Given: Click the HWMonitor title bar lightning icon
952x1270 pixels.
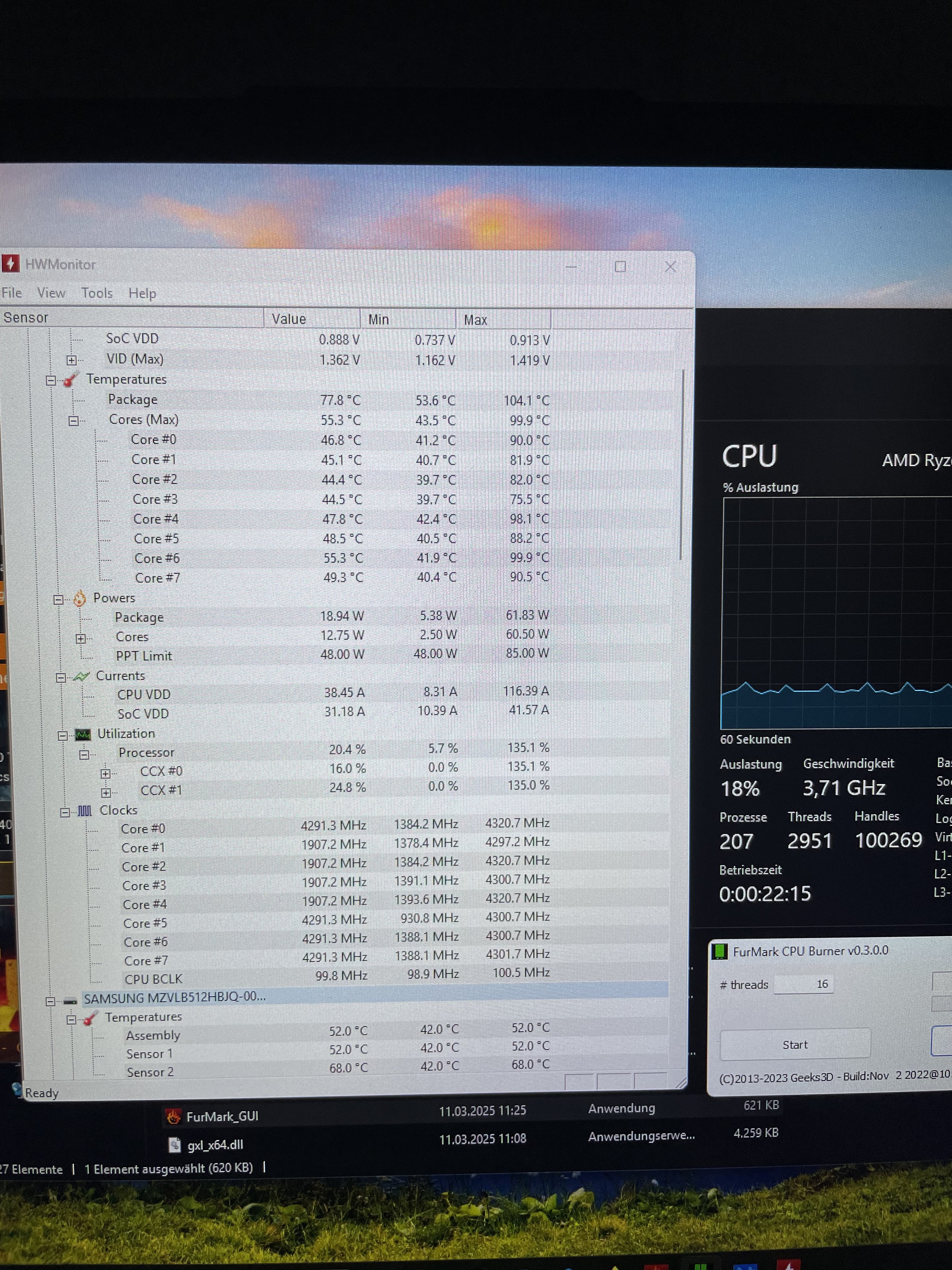Looking at the screenshot, I should click(10, 264).
